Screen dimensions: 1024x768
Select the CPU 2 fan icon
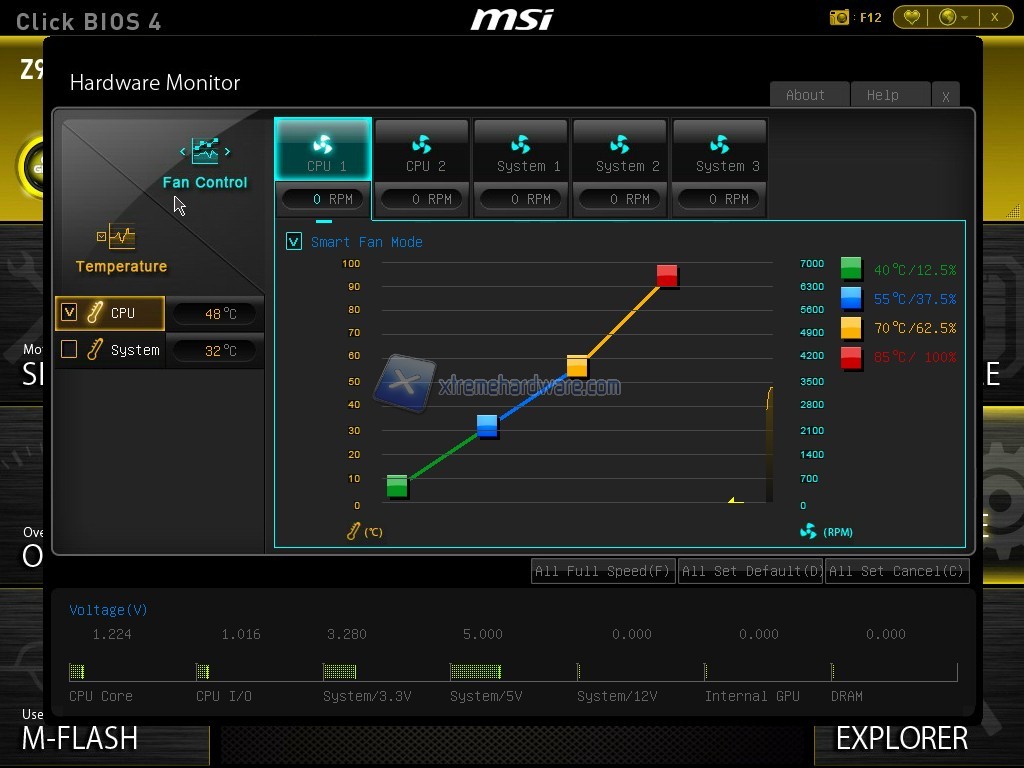421,145
